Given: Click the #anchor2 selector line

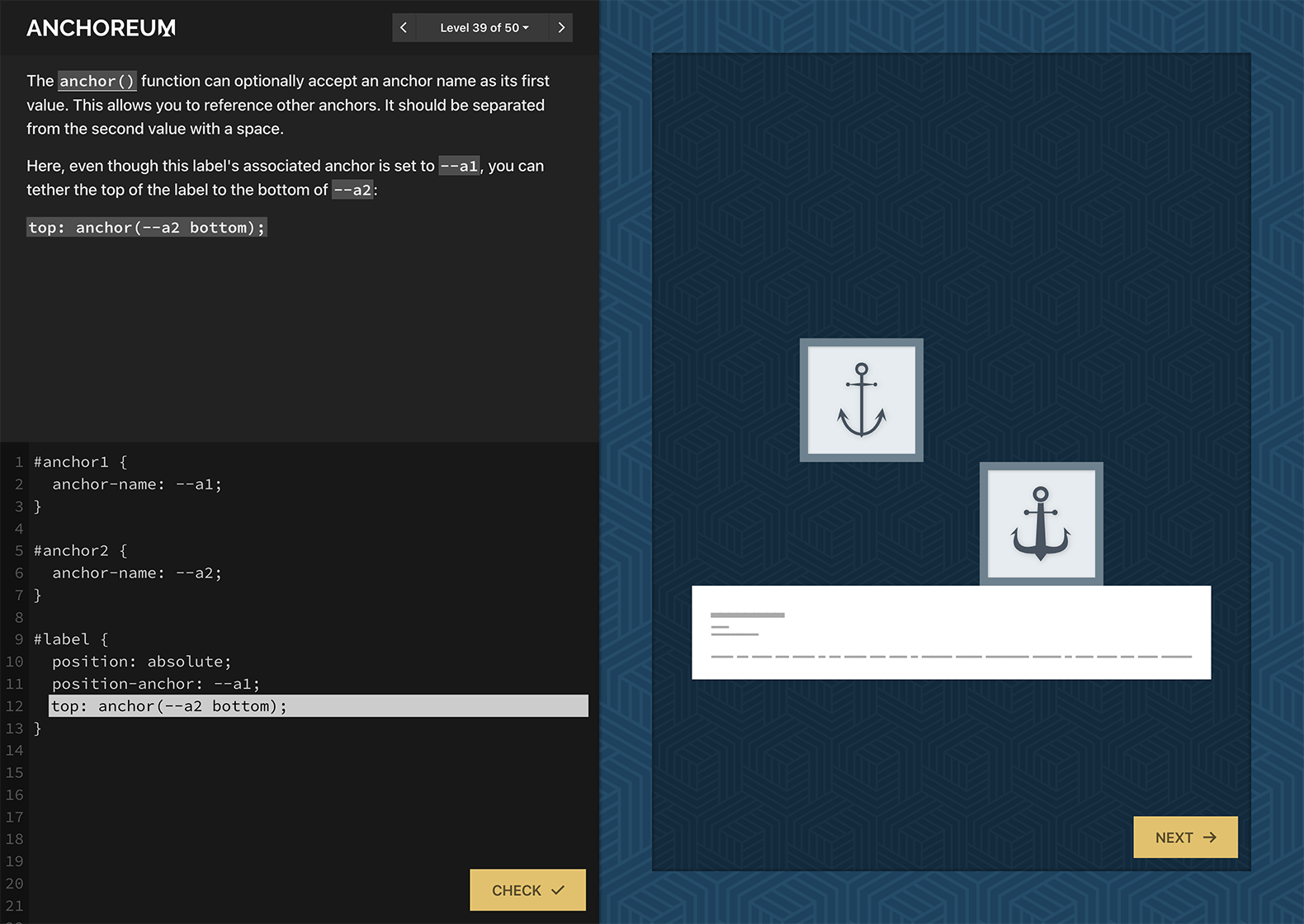Looking at the screenshot, I should (80, 550).
